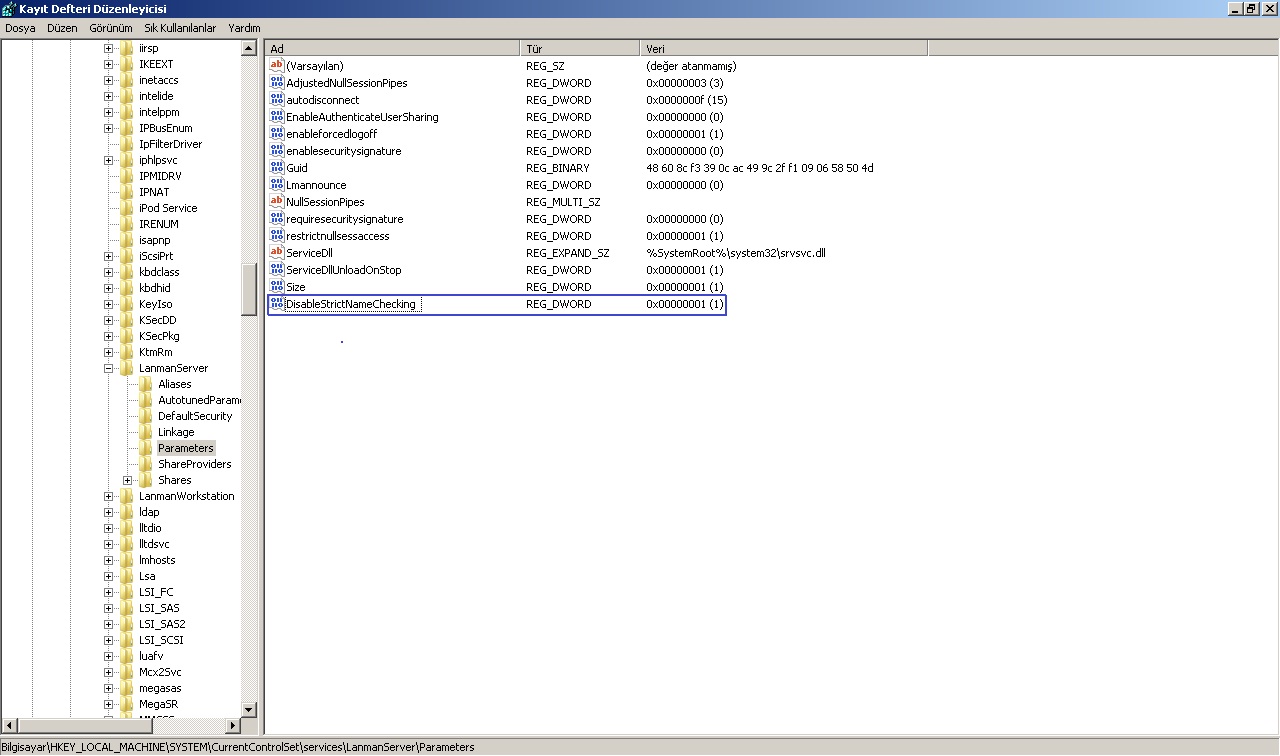Open the Dosya menu
The image size is (1280, 756).
pyautogui.click(x=20, y=28)
